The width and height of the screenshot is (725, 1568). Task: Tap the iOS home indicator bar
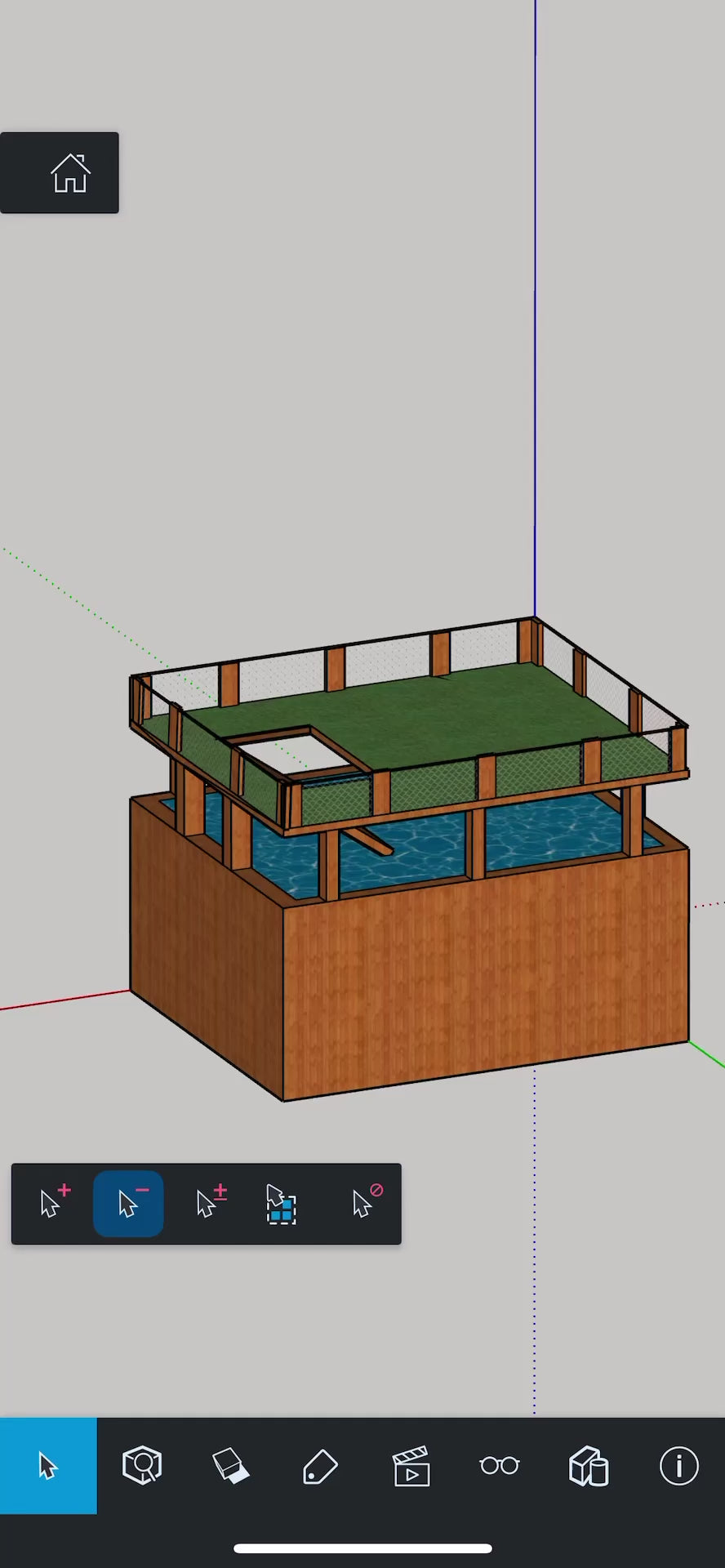tap(362, 1548)
